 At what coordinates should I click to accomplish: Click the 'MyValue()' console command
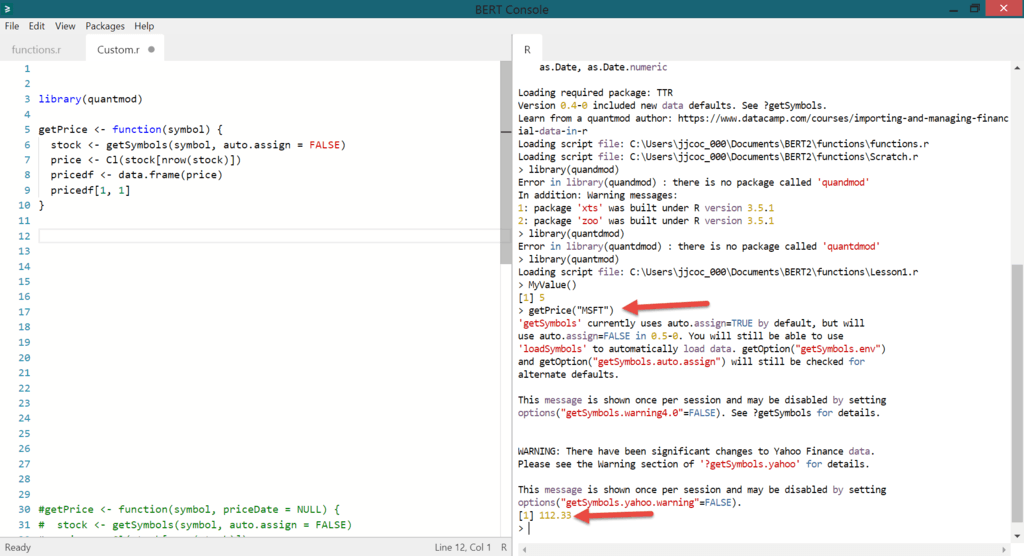(x=552, y=285)
